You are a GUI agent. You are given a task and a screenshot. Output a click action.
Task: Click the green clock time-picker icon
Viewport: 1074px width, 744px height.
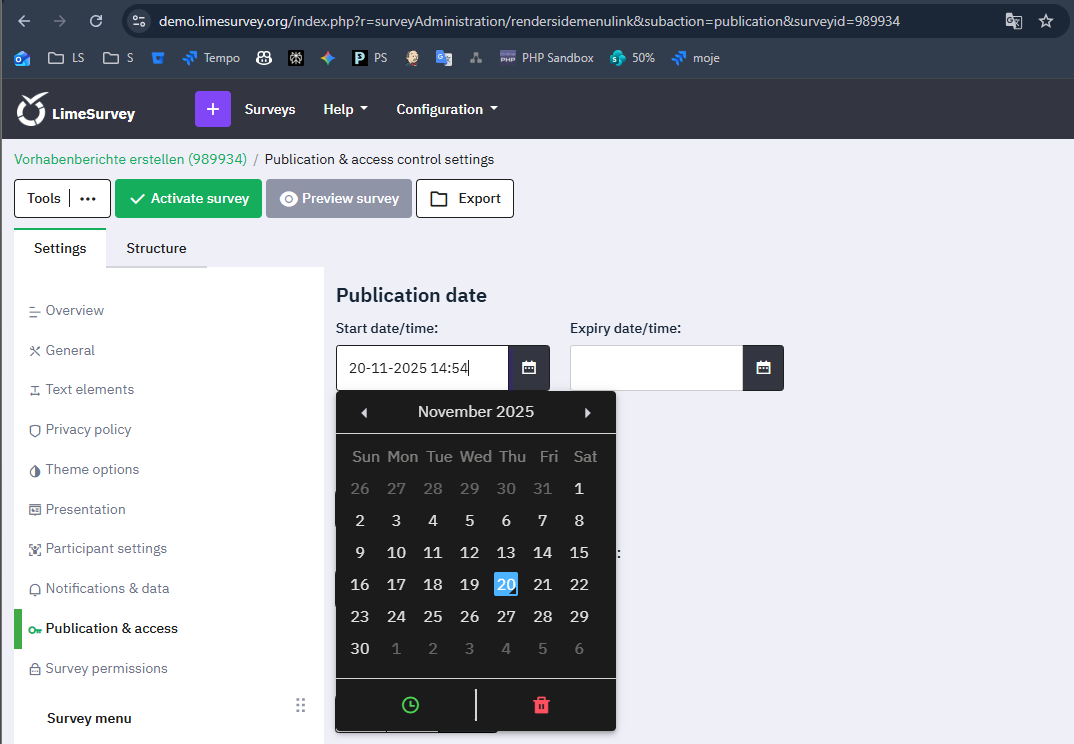click(410, 705)
